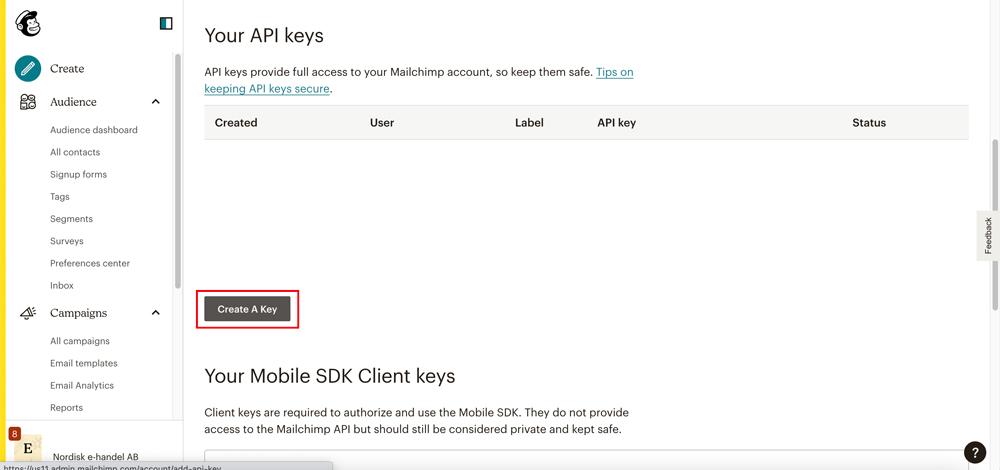Click the account avatar with notification badge
This screenshot has width=1000, height=470.
click(26, 446)
